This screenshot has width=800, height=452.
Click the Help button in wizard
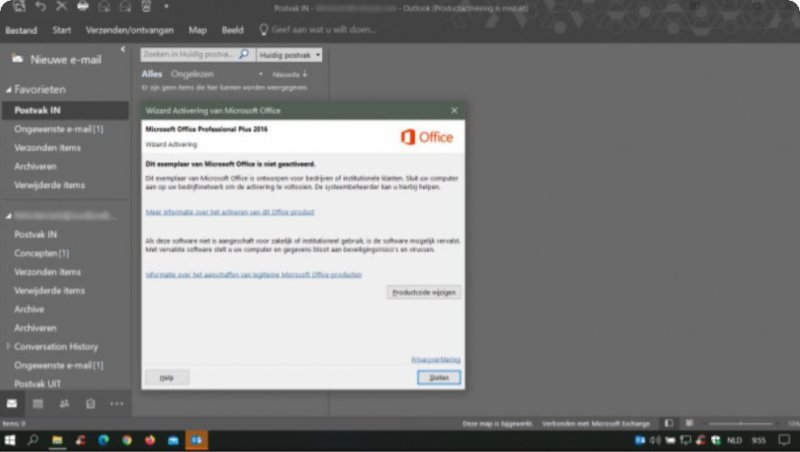click(x=167, y=378)
